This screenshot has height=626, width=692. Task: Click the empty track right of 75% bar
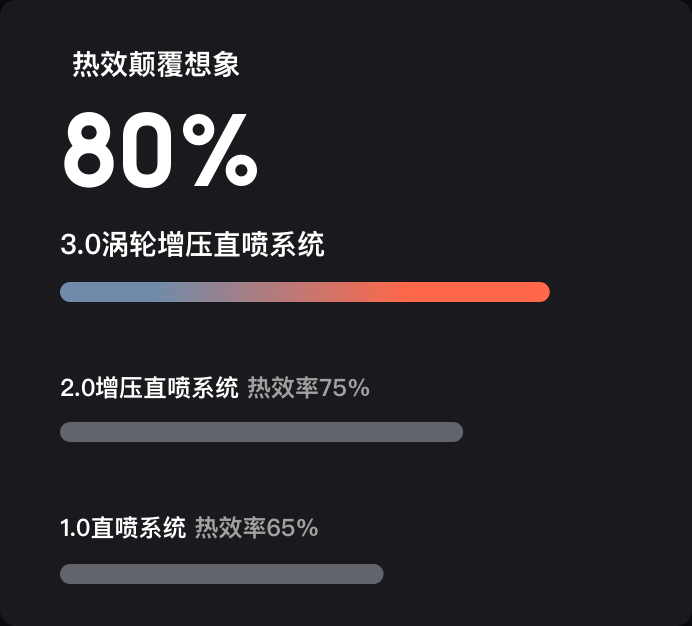tap(547, 432)
